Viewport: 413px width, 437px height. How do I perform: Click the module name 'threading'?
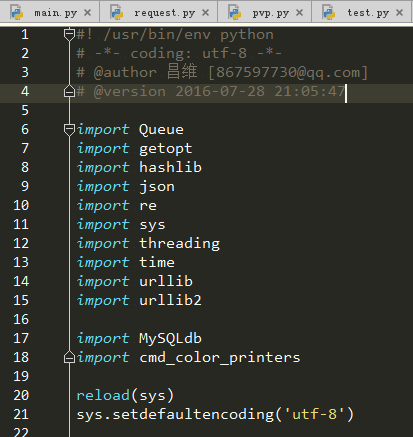pyautogui.click(x=179, y=244)
